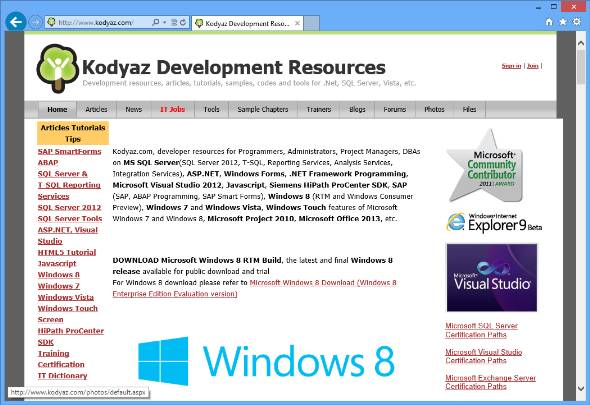Open Microsoft Visual Studio Certification Paths link

[484, 356]
